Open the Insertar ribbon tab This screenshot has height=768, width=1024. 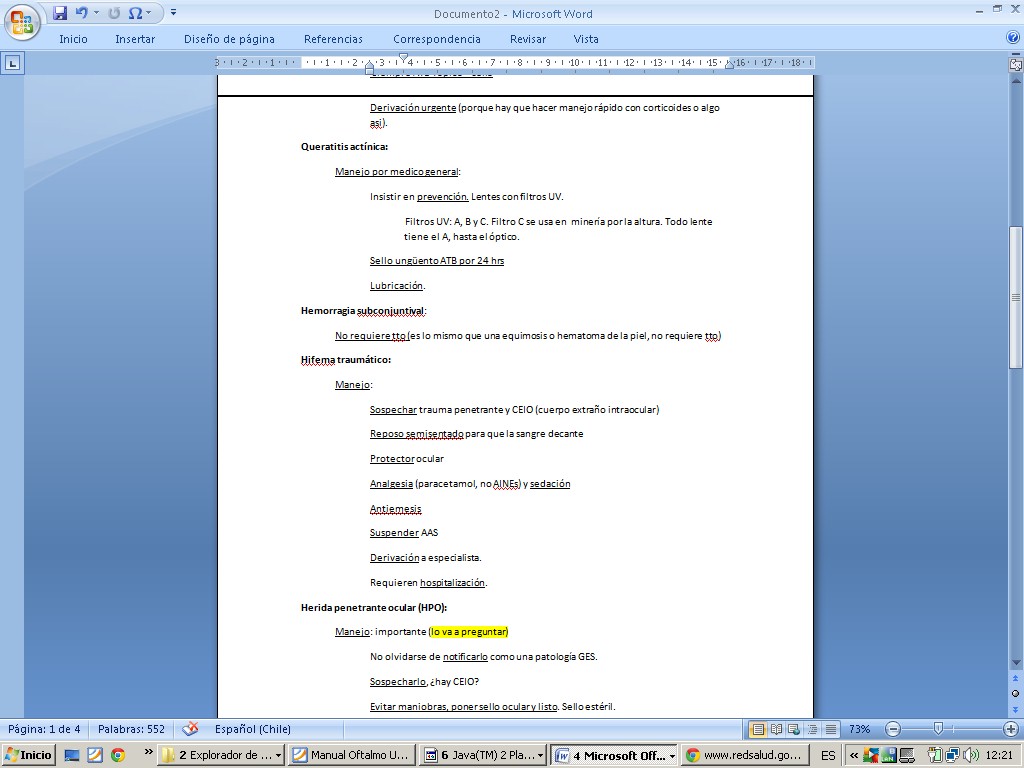pyautogui.click(x=135, y=39)
